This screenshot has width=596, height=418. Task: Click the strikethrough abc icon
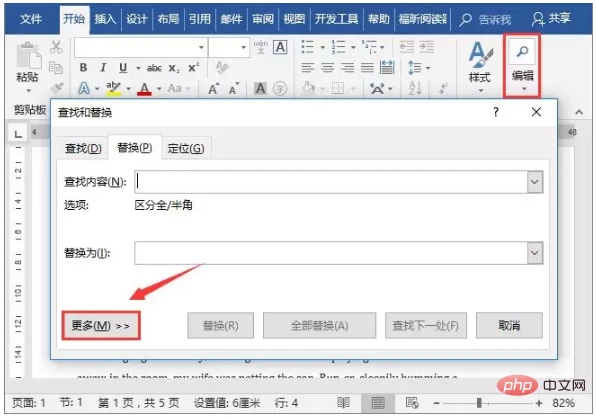click(154, 68)
